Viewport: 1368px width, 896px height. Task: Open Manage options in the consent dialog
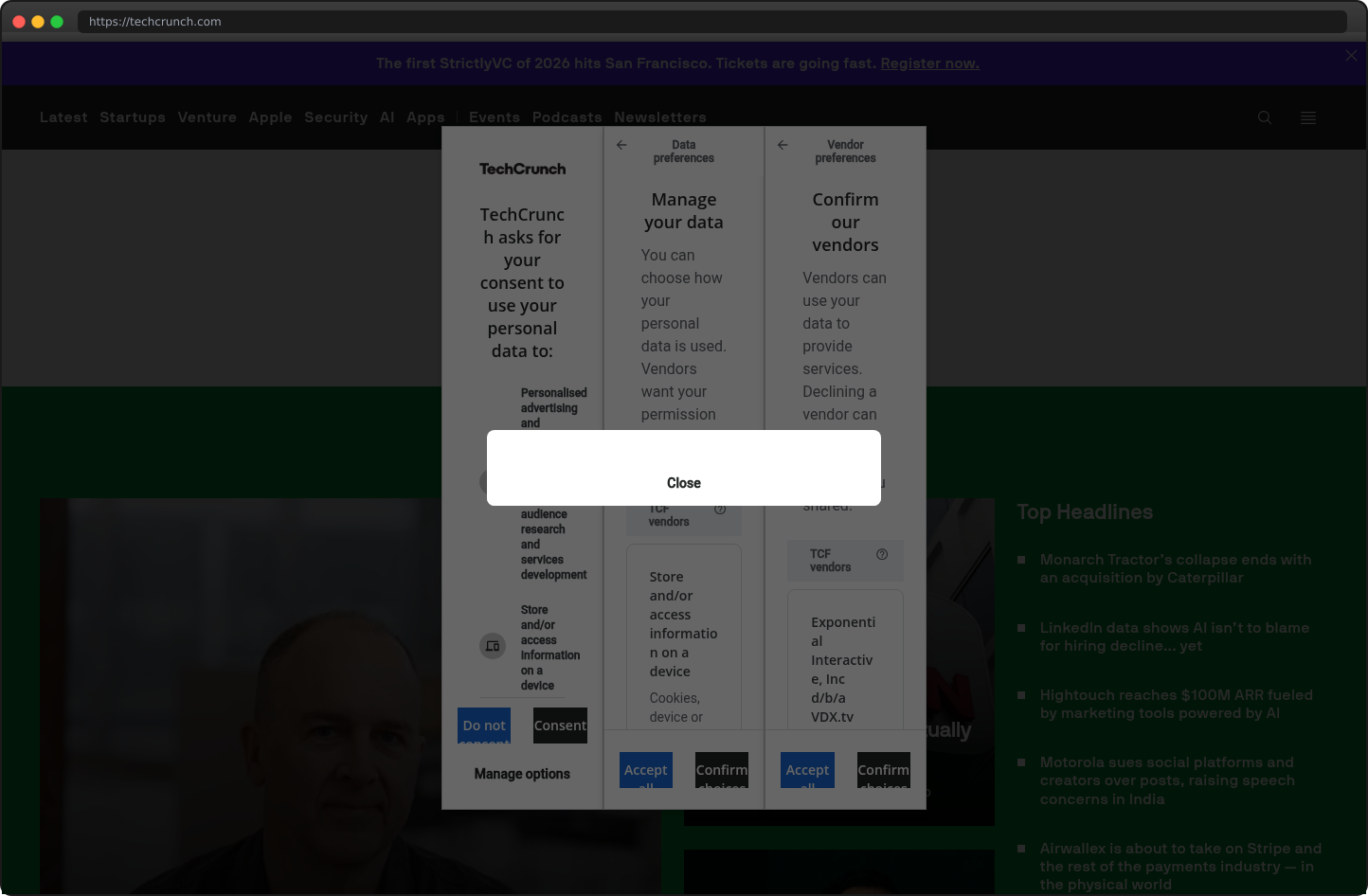pyautogui.click(x=522, y=774)
